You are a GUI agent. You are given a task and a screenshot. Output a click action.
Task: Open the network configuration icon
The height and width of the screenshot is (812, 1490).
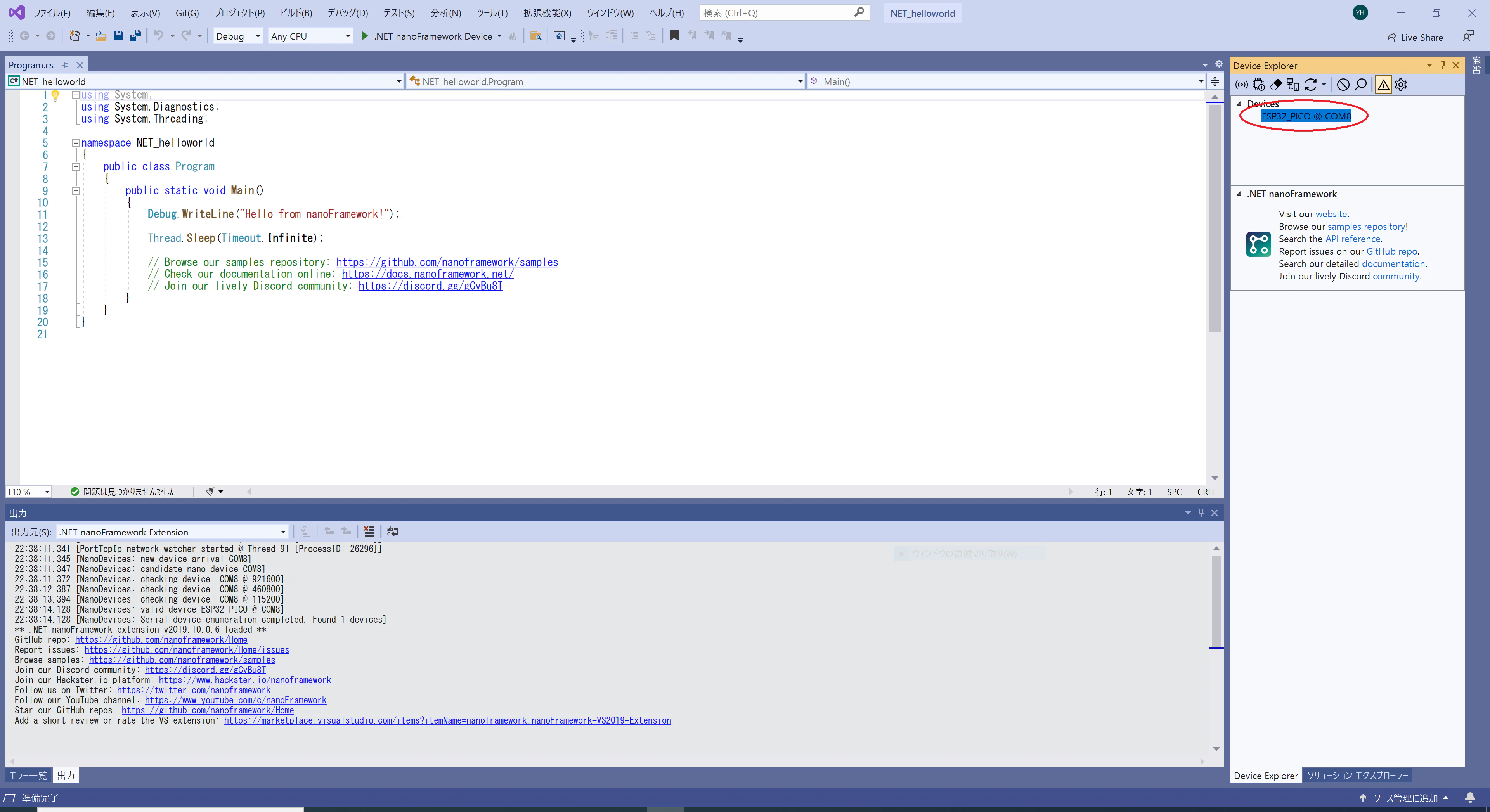pos(1293,85)
